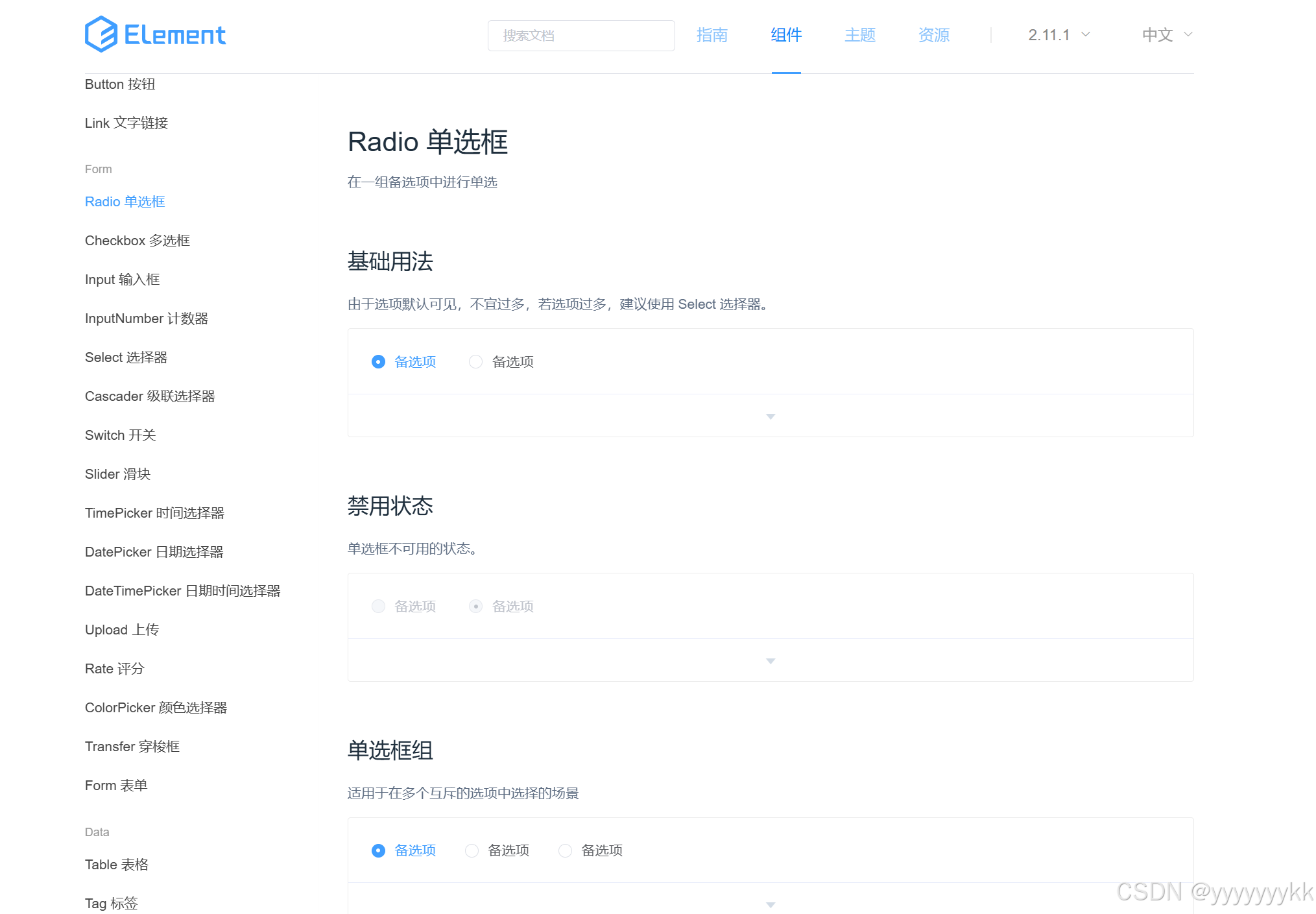Image resolution: width=1316 pixels, height=914 pixels.
Task: Open Upload 上传 sidebar item
Action: pyautogui.click(x=122, y=630)
